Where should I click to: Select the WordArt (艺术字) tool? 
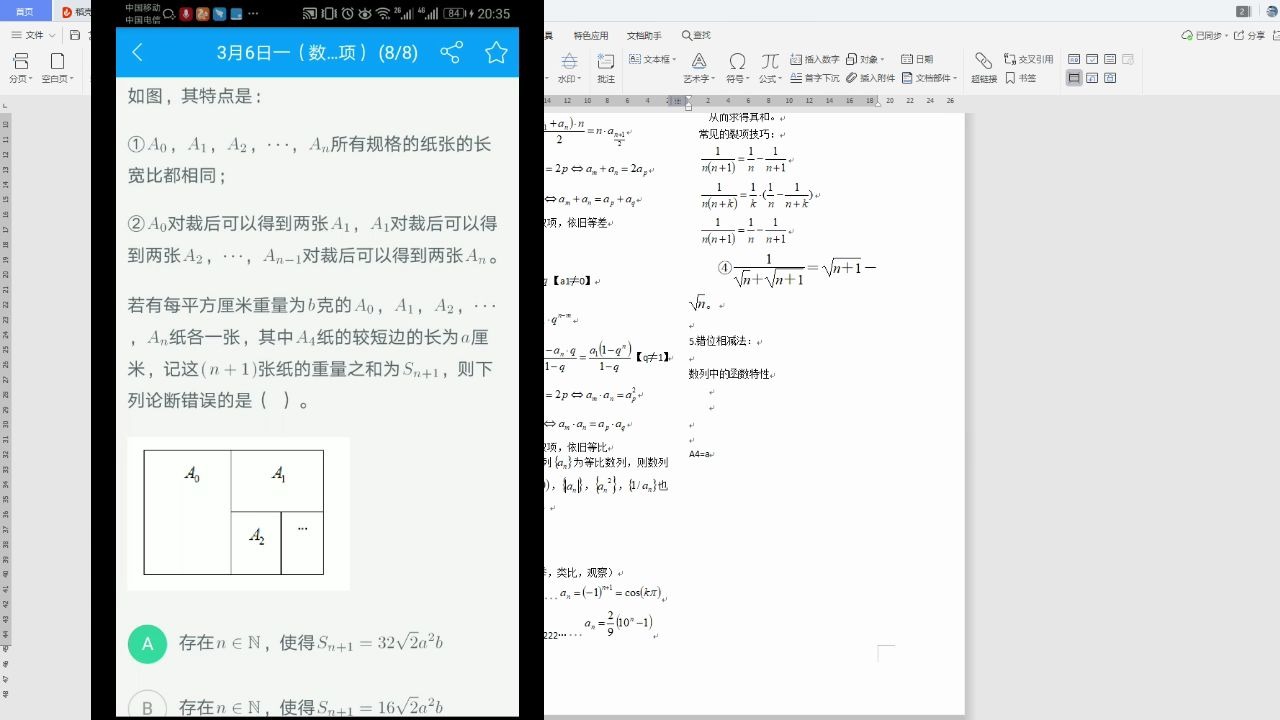700,67
